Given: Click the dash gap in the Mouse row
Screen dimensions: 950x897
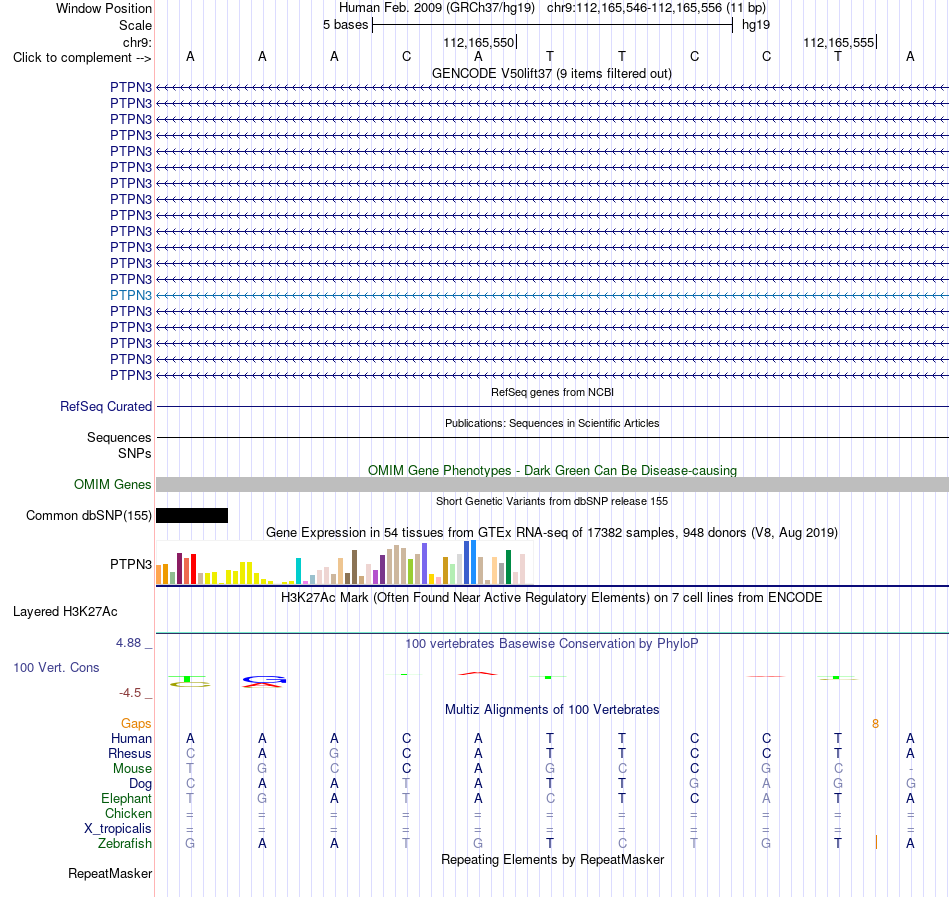Looking at the screenshot, I should tap(910, 769).
